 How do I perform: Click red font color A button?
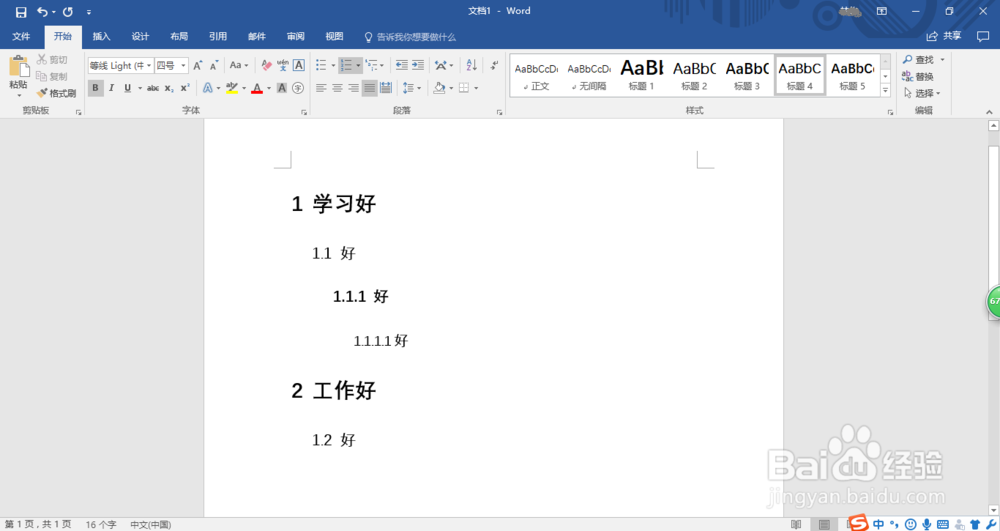(x=257, y=88)
